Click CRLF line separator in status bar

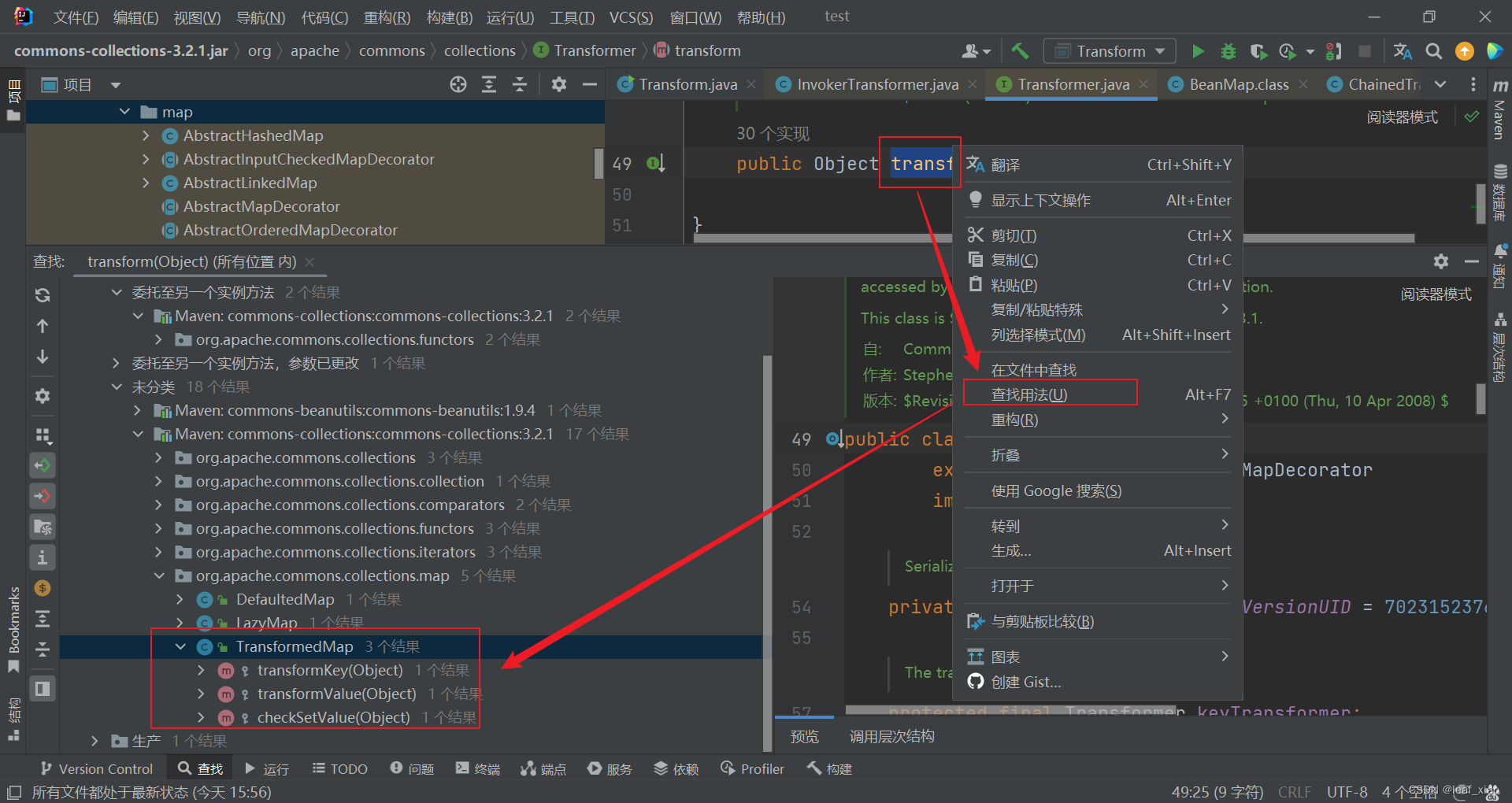point(1295,792)
